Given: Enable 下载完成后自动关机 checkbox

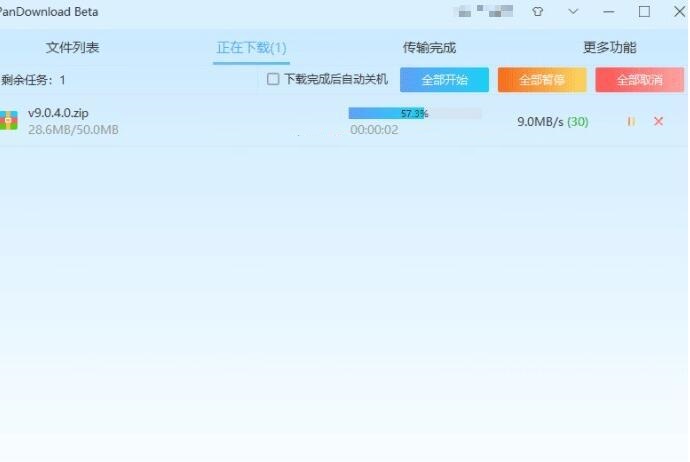Looking at the screenshot, I should tap(273, 79).
